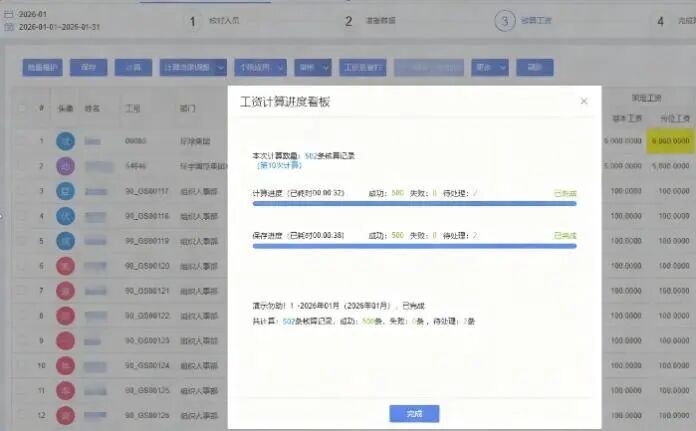Viewport: 696px width, 431px height.
Task: Click the red avatar for 90_GS00124
Action: click(65, 365)
